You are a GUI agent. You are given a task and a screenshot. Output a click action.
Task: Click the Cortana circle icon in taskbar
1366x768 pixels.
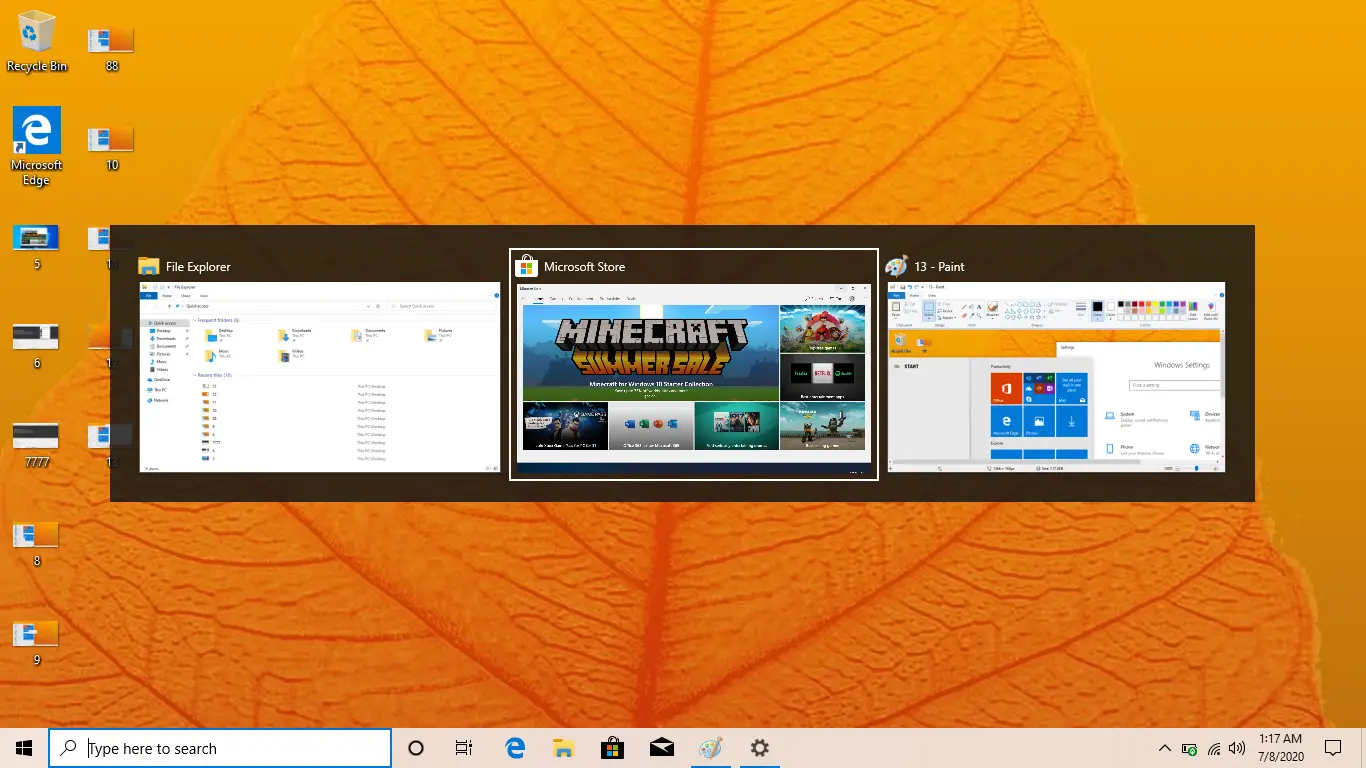(x=416, y=748)
